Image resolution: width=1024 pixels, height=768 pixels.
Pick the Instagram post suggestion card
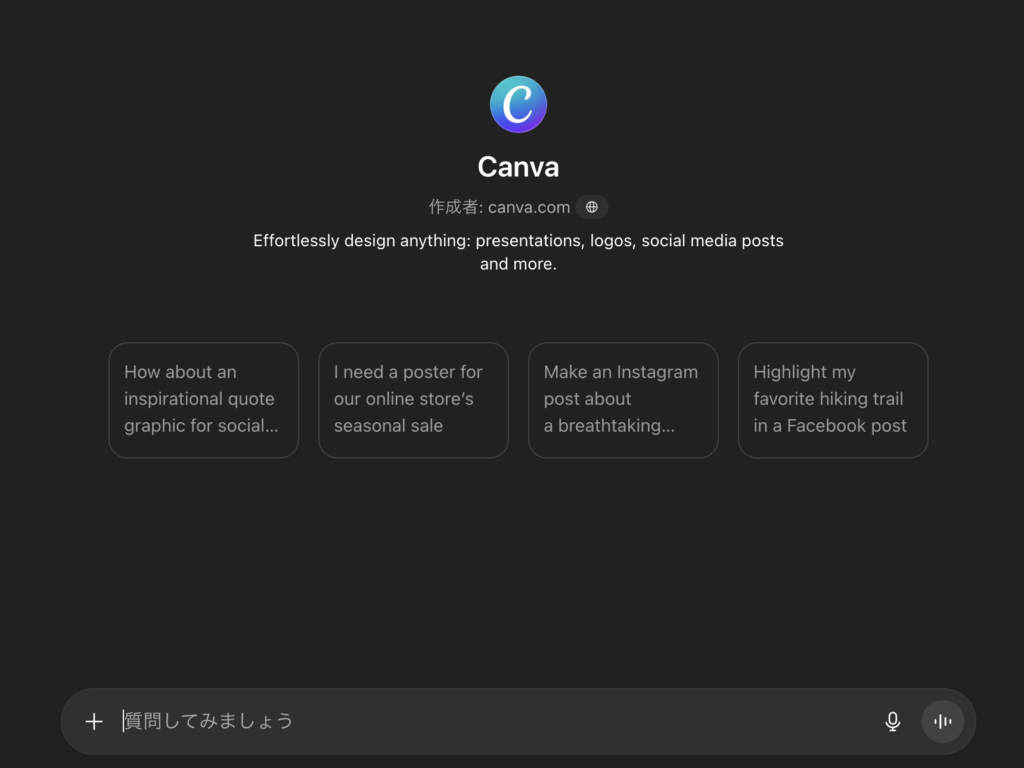(623, 400)
